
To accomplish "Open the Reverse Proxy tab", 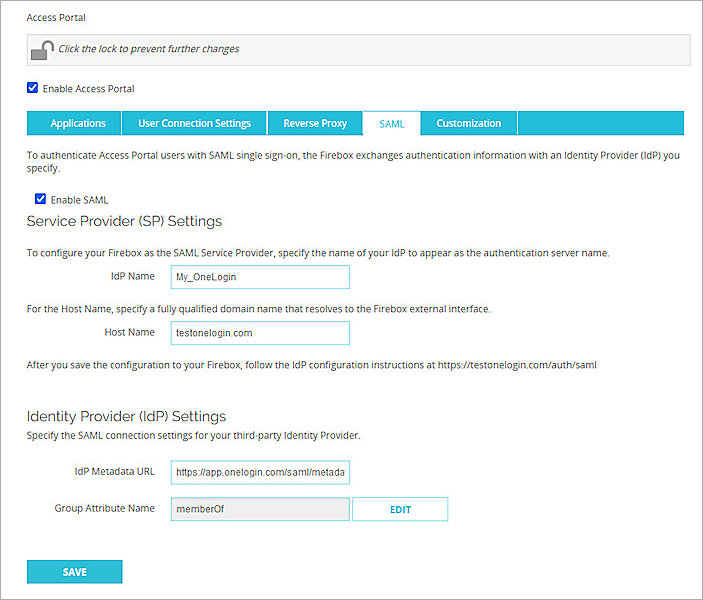I will pos(315,123).
